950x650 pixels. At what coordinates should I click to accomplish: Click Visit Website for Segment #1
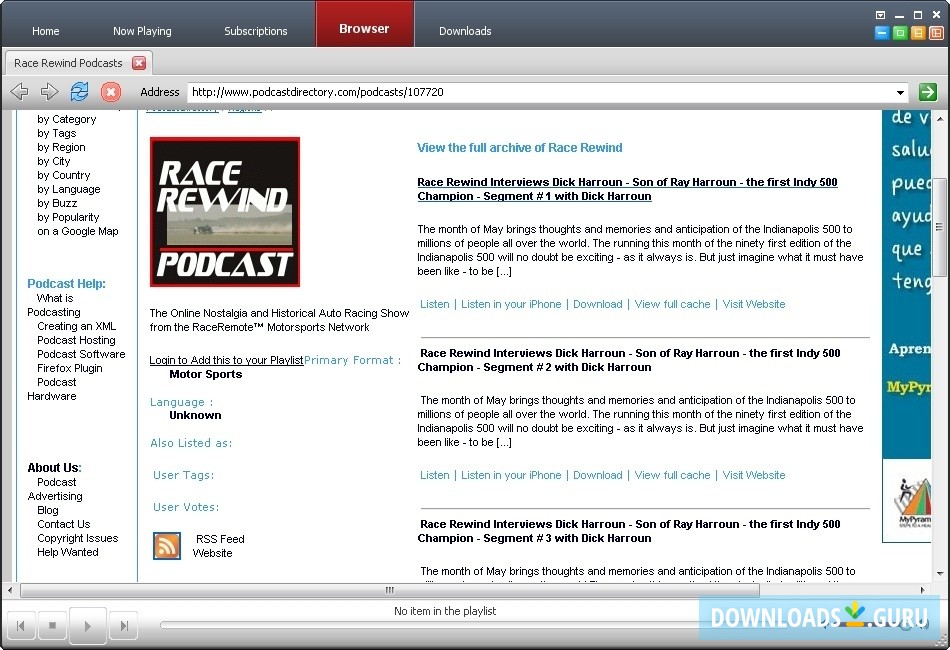(x=754, y=304)
